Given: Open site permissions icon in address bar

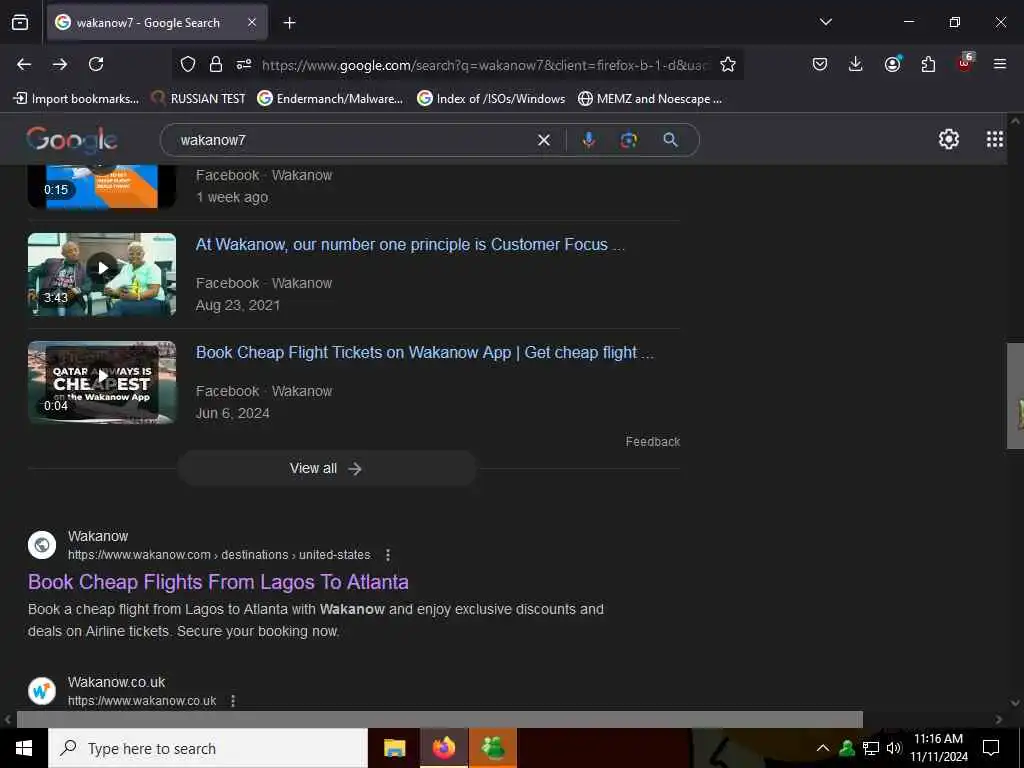Looking at the screenshot, I should click(244, 64).
